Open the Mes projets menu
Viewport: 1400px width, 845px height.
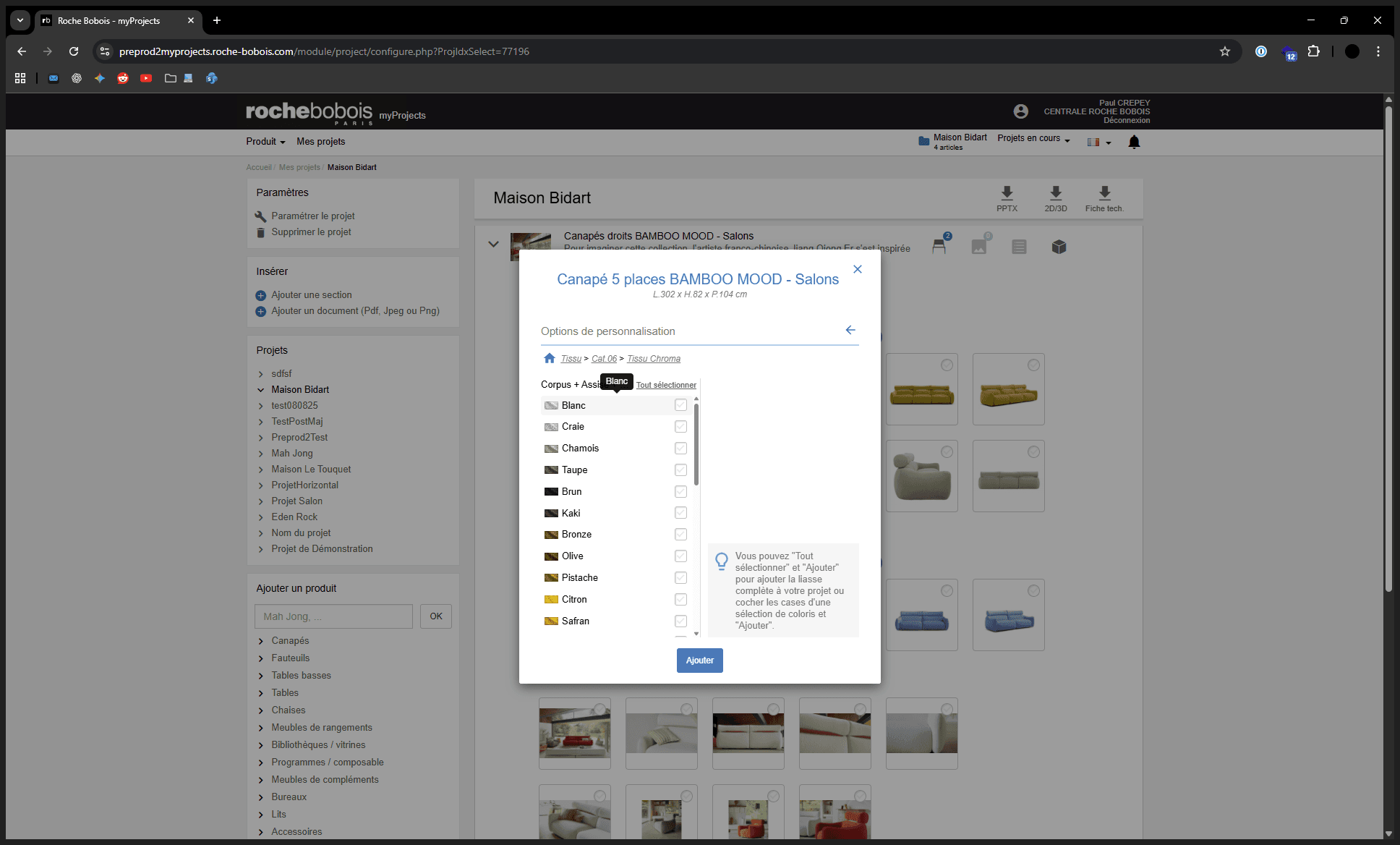click(320, 142)
